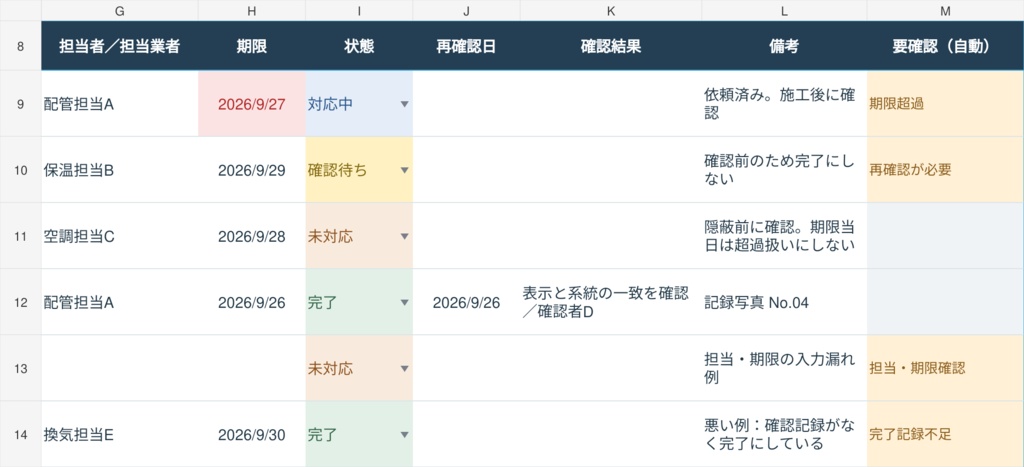Click the empty 確認結果 cell in row 10
The width and height of the screenshot is (1024, 467).
point(611,170)
